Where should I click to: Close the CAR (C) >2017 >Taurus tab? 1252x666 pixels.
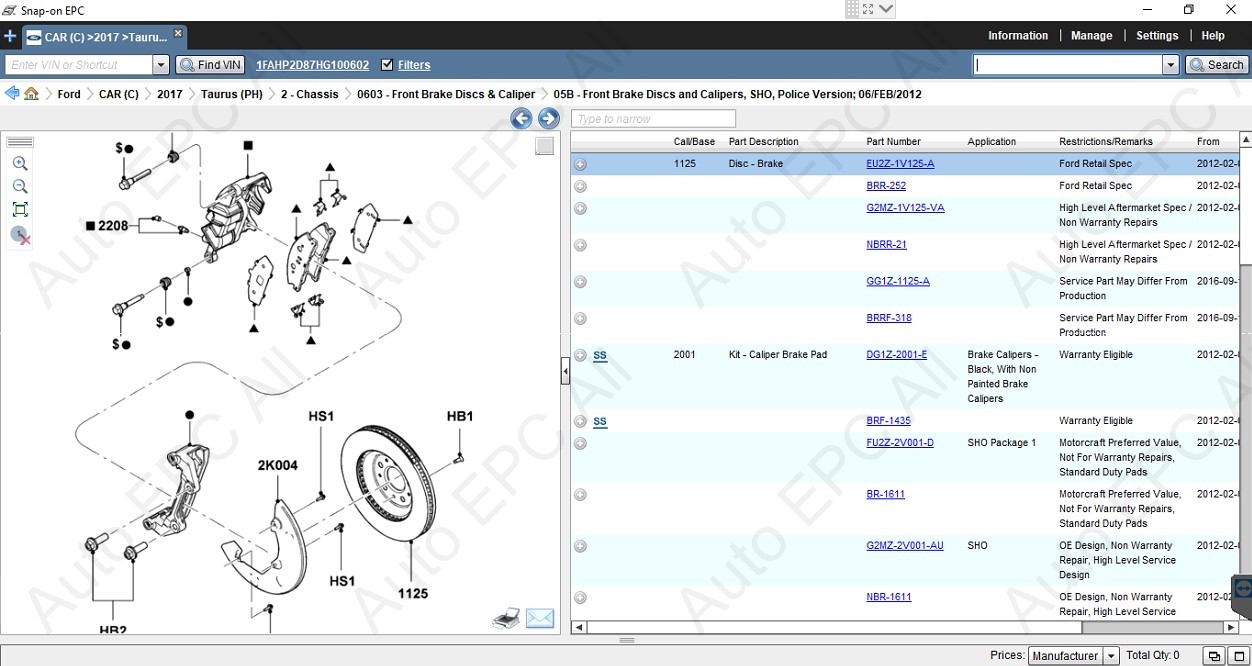click(178, 33)
